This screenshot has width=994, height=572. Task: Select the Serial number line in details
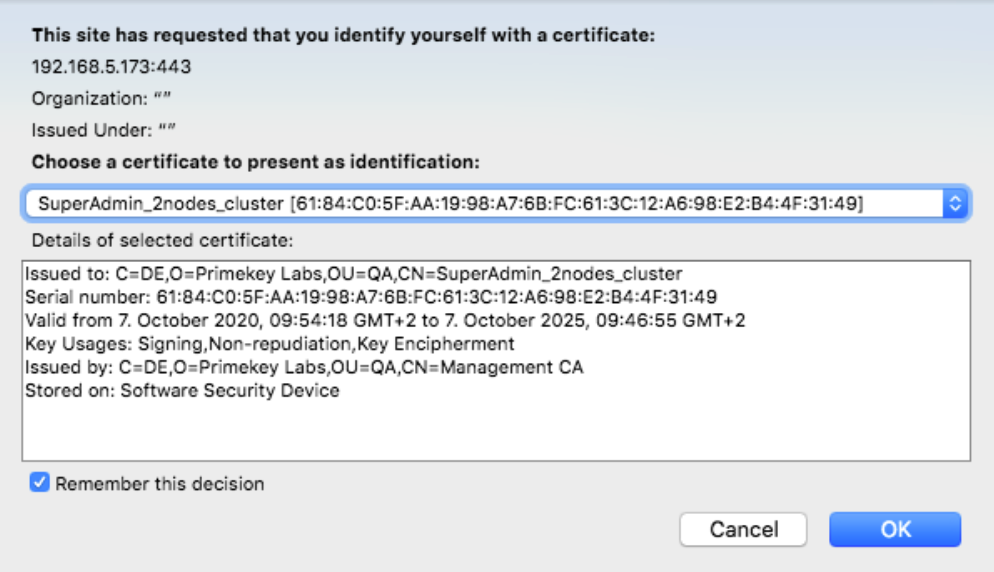(x=372, y=297)
